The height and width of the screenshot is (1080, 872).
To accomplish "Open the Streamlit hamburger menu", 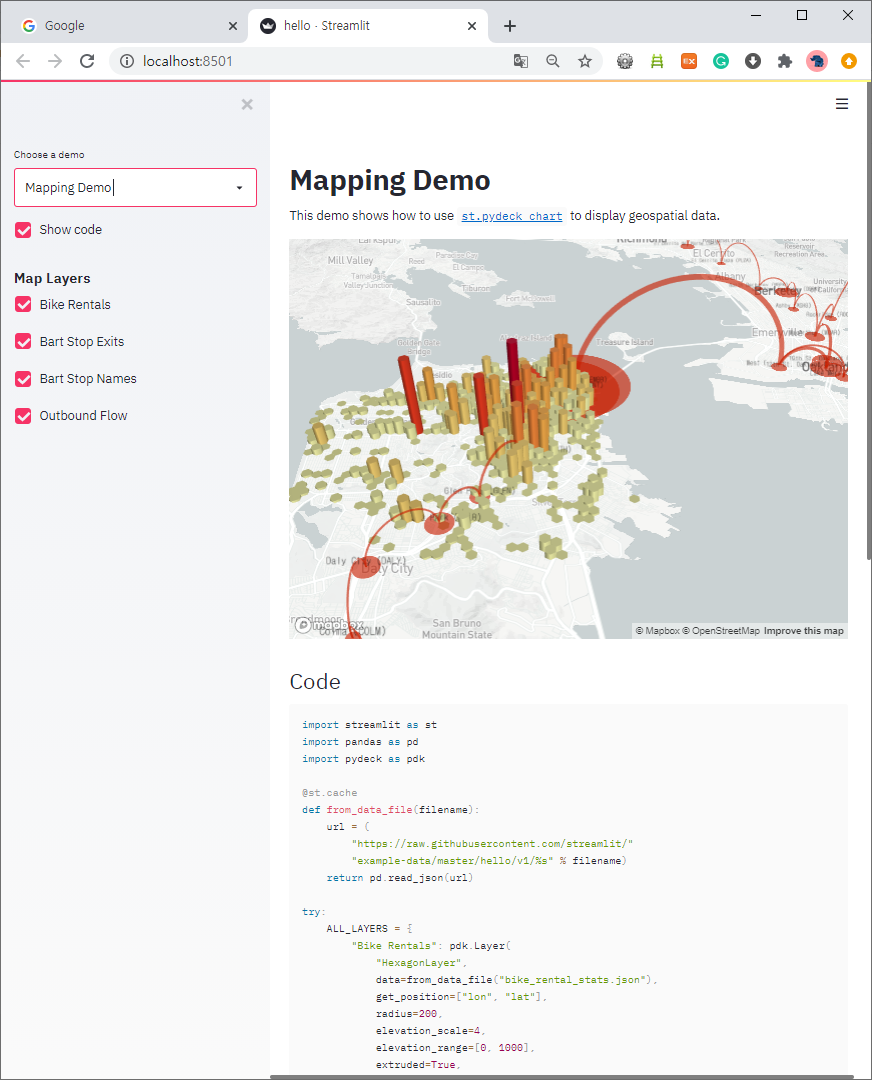I will click(842, 104).
